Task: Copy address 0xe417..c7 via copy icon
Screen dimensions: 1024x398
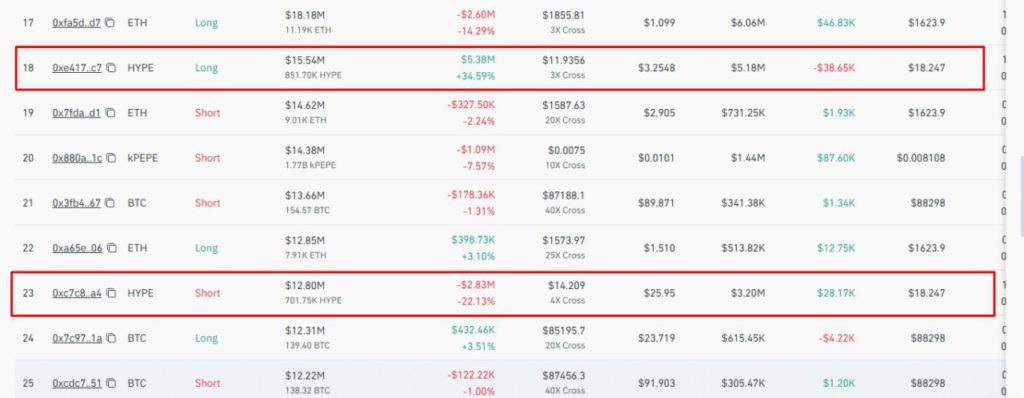Action: click(x=112, y=68)
